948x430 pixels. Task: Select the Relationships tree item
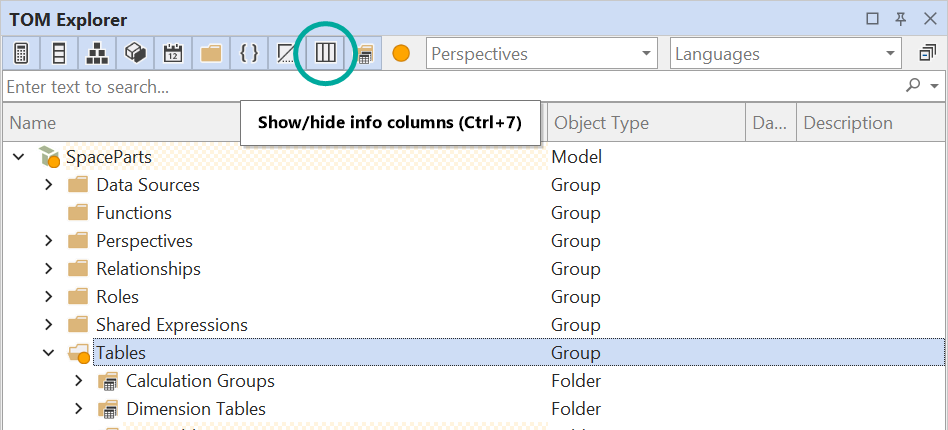tap(149, 269)
